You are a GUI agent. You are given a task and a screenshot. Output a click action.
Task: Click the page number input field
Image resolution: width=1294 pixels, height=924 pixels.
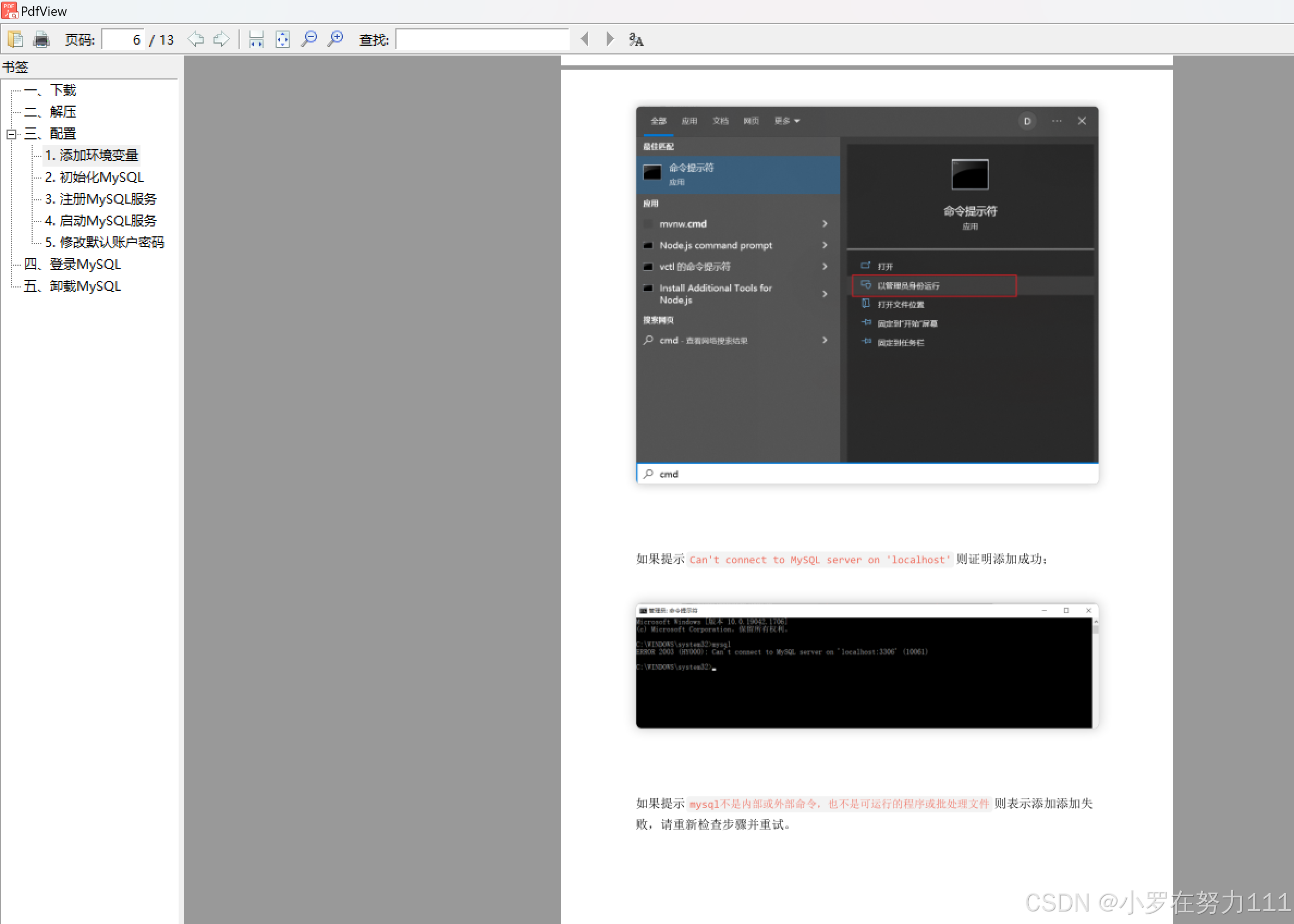(x=123, y=40)
